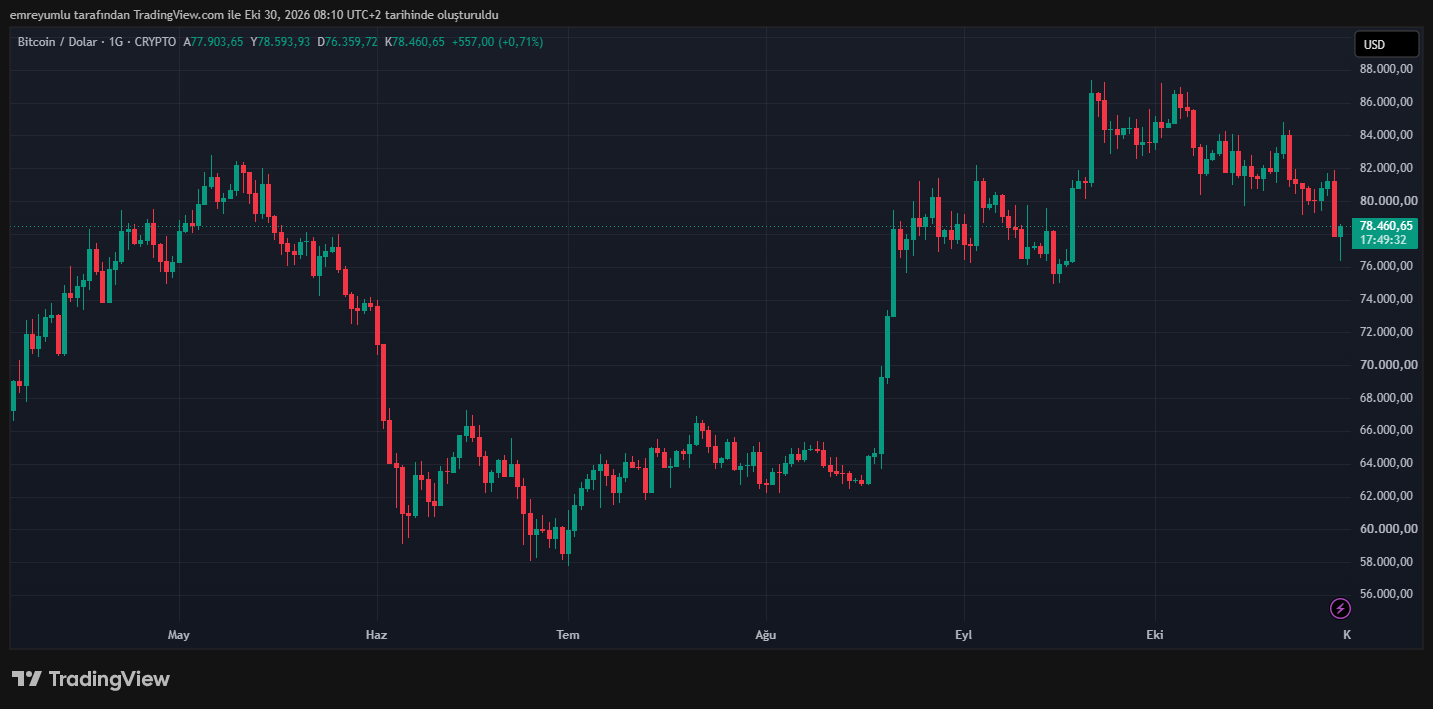
Task: Click the Ağu label on time axis
Action: (x=765, y=635)
